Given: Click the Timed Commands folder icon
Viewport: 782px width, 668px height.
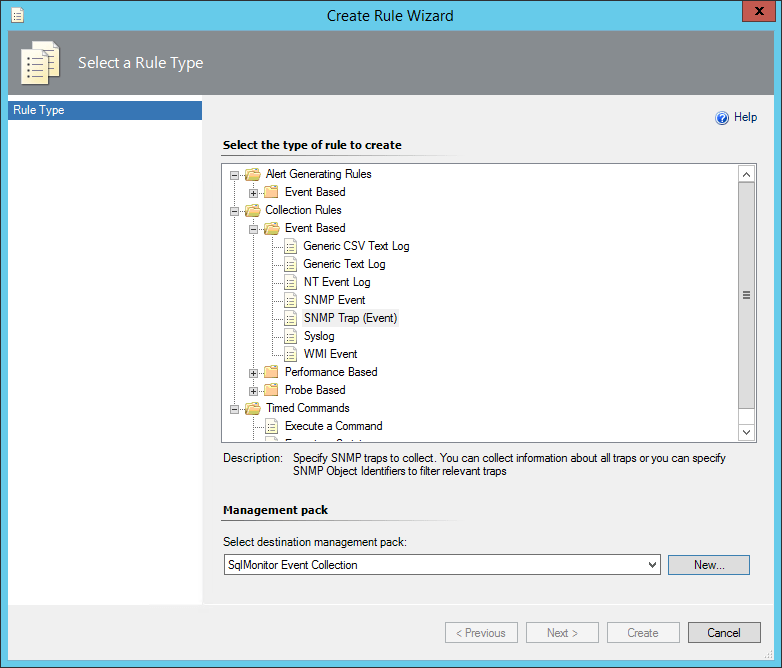Looking at the screenshot, I should click(253, 408).
